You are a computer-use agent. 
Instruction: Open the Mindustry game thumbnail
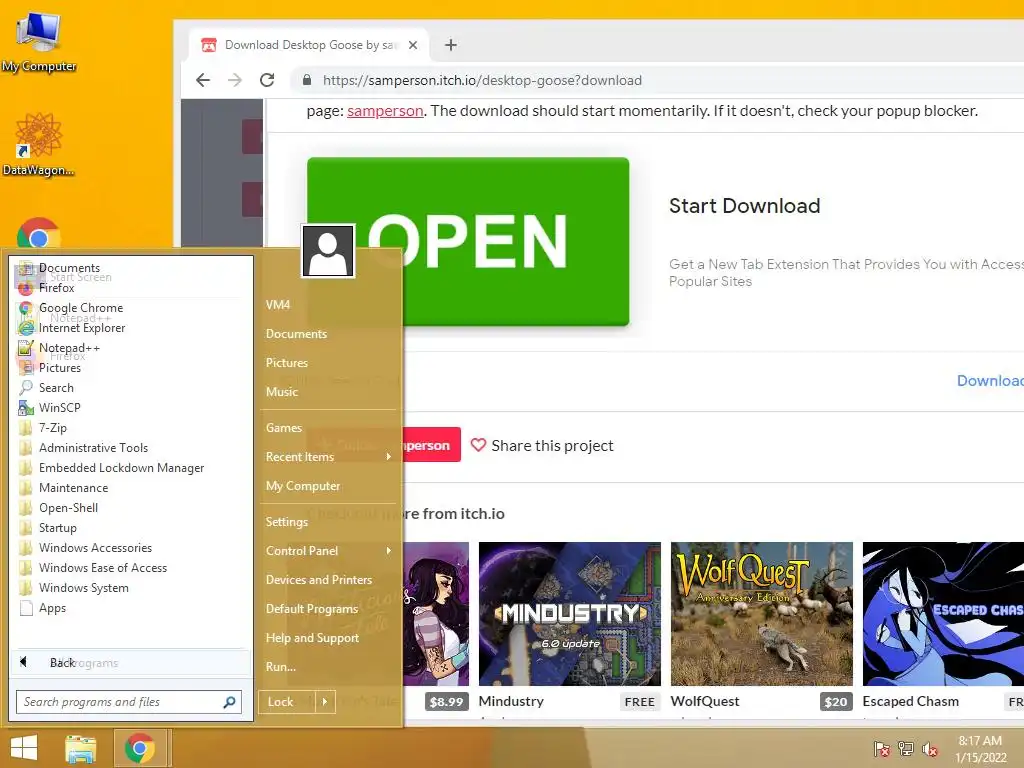[569, 614]
